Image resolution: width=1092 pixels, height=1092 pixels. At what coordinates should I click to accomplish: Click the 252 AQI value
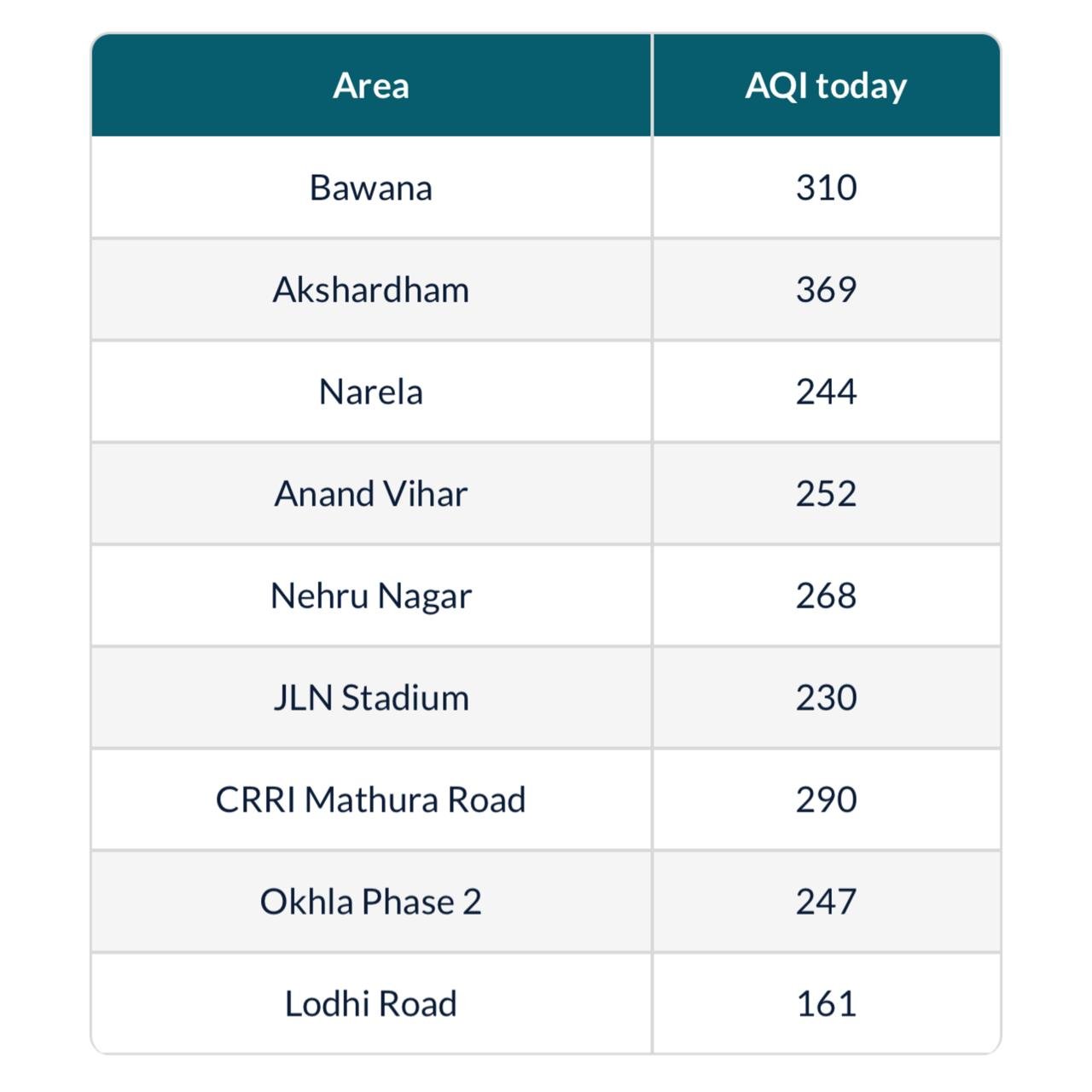[x=826, y=494]
